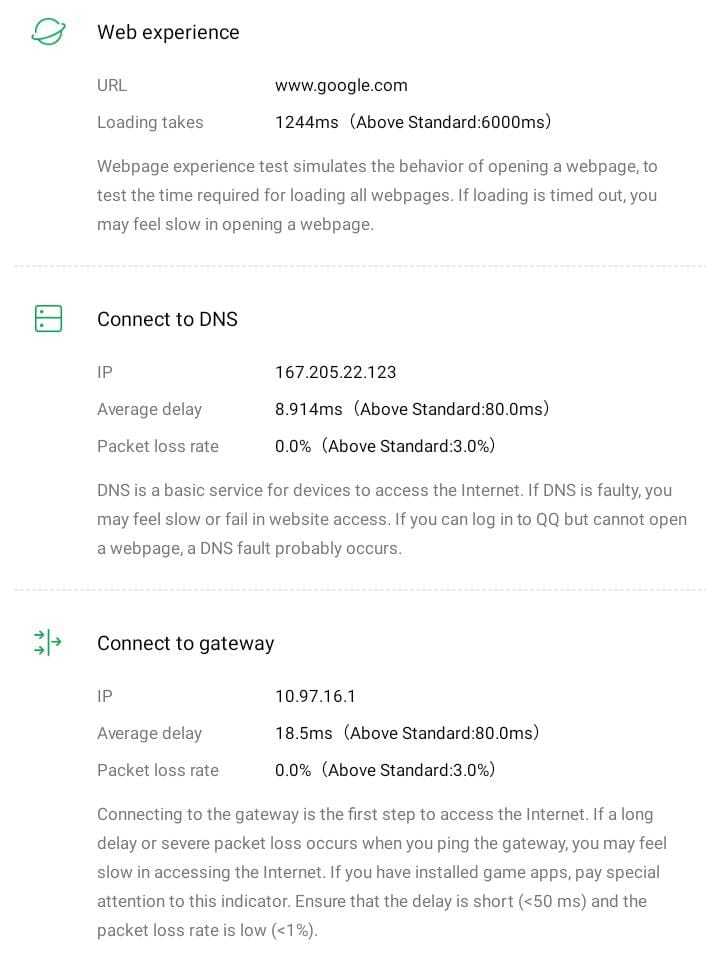Viewport: 720px width, 957px height.
Task: Click the Loading takes label
Action: (150, 122)
